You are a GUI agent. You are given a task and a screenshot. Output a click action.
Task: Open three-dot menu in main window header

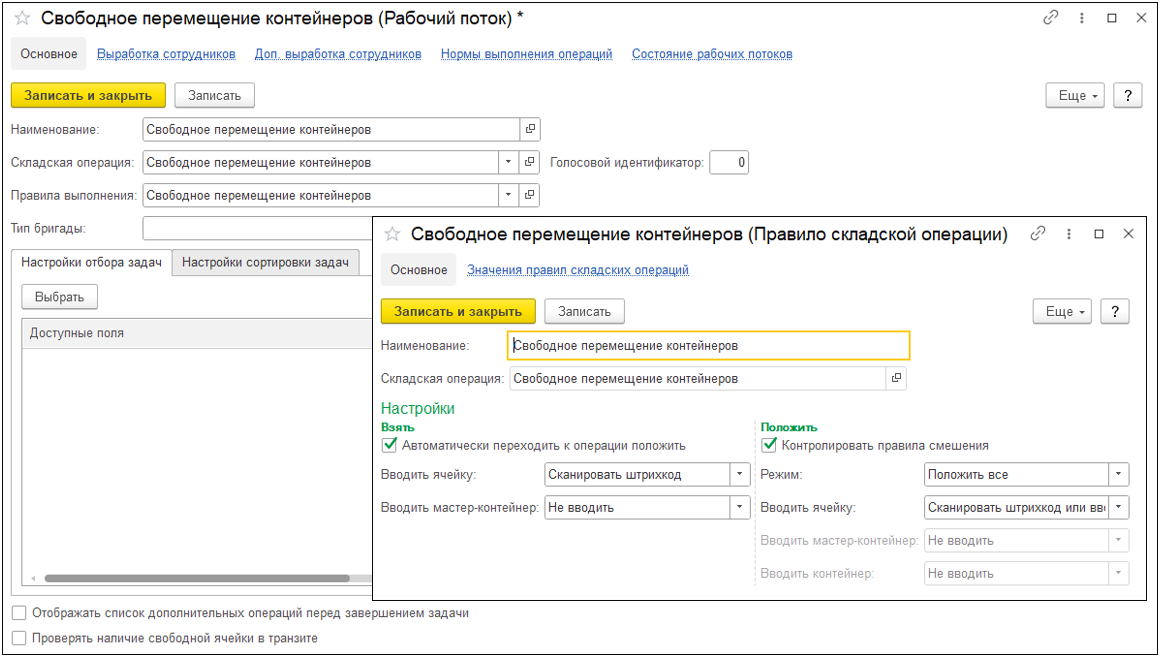tap(1082, 19)
